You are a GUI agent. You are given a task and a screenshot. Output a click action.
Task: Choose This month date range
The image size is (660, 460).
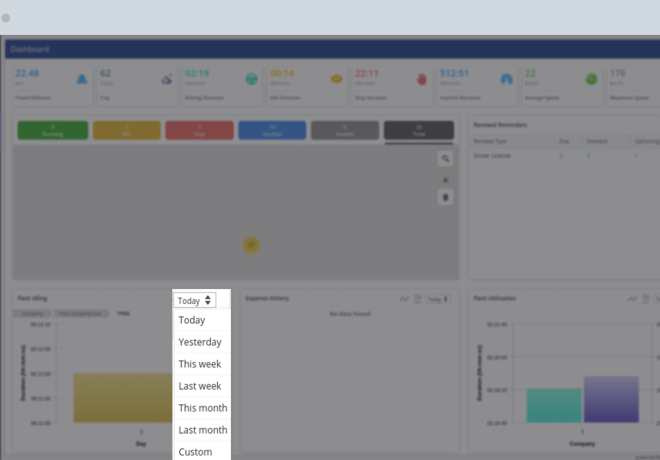click(202, 408)
